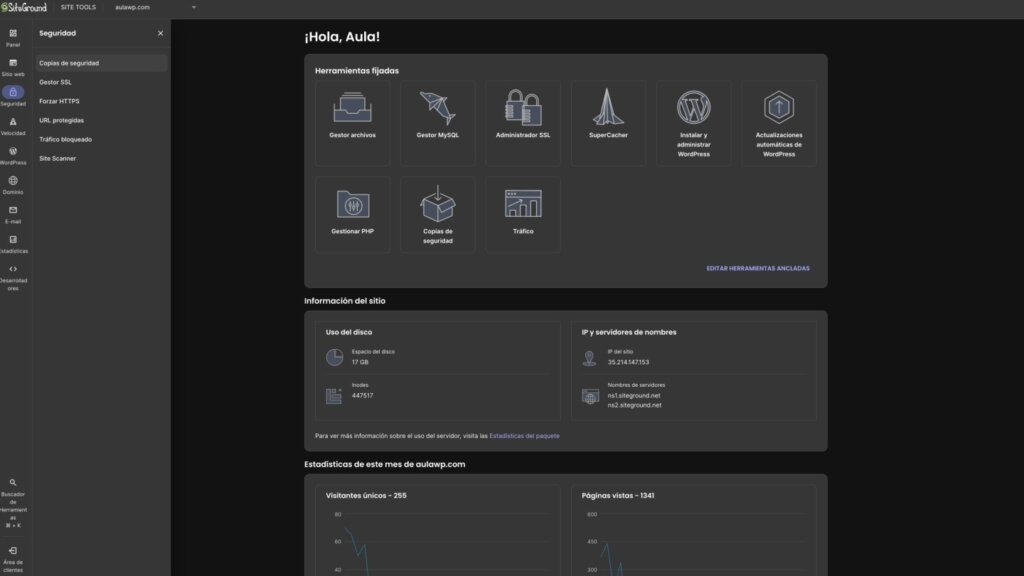Screen dimensions: 1024x576
Task: Select Velocidad in the left sidebar
Action: click(x=13, y=127)
